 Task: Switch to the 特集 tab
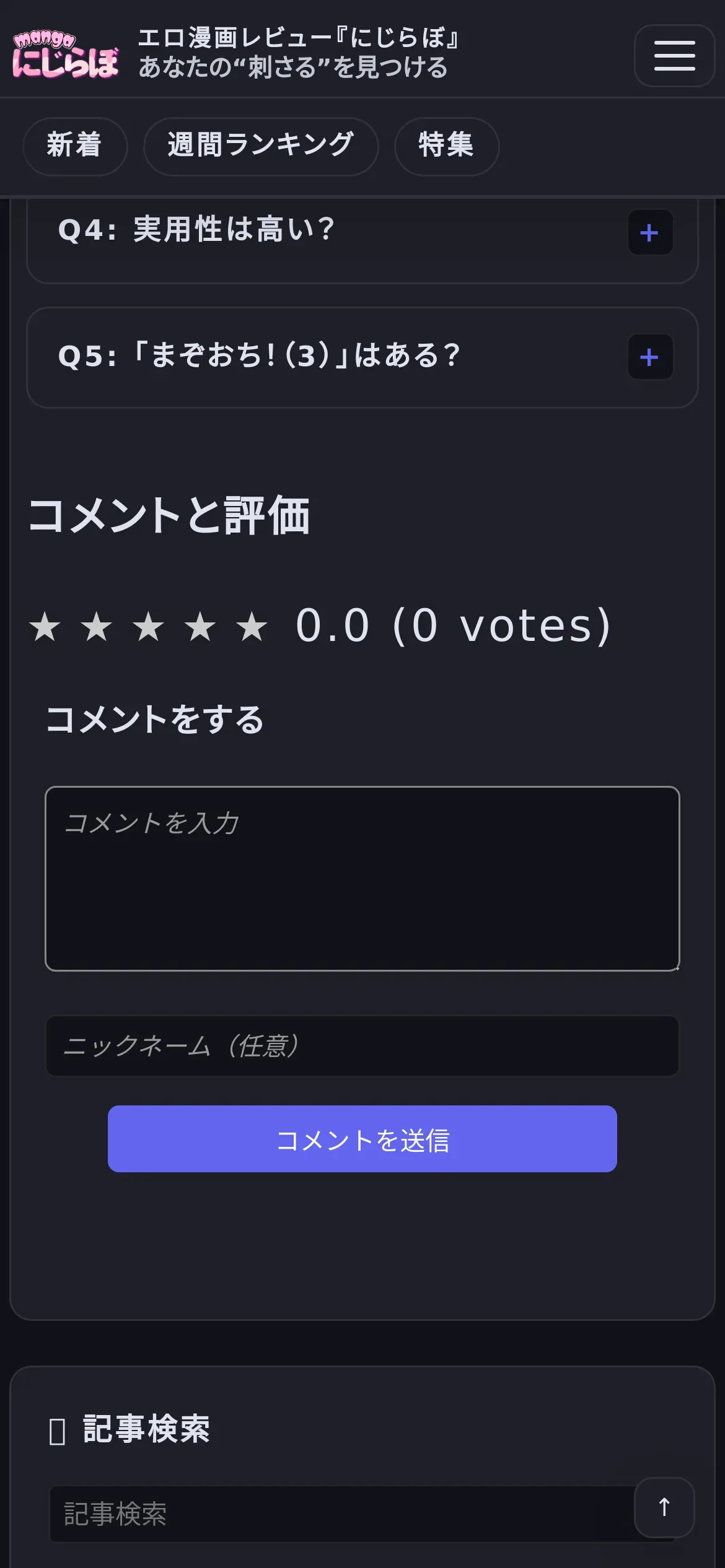446,146
